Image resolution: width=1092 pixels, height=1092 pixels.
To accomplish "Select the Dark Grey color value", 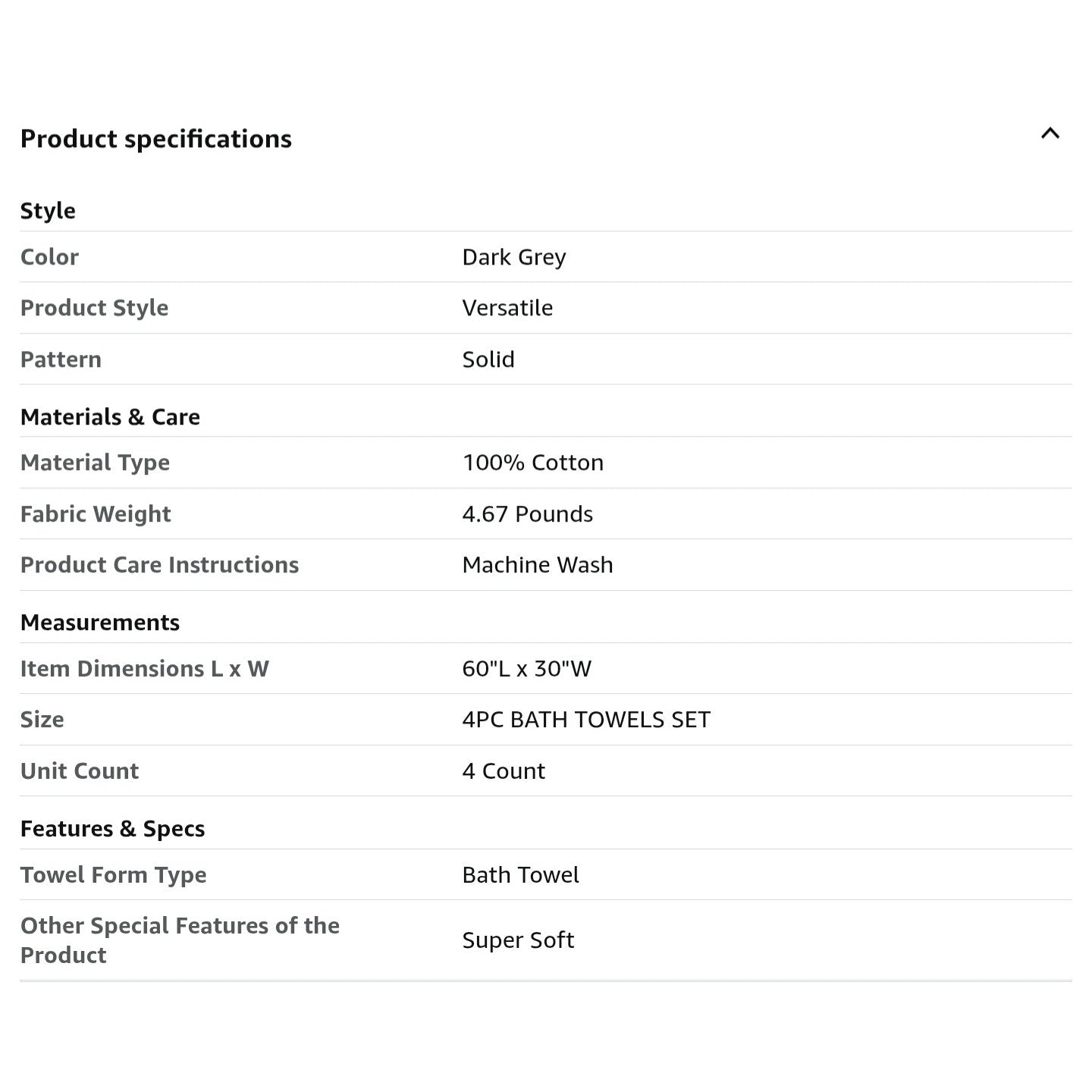I will (514, 257).
